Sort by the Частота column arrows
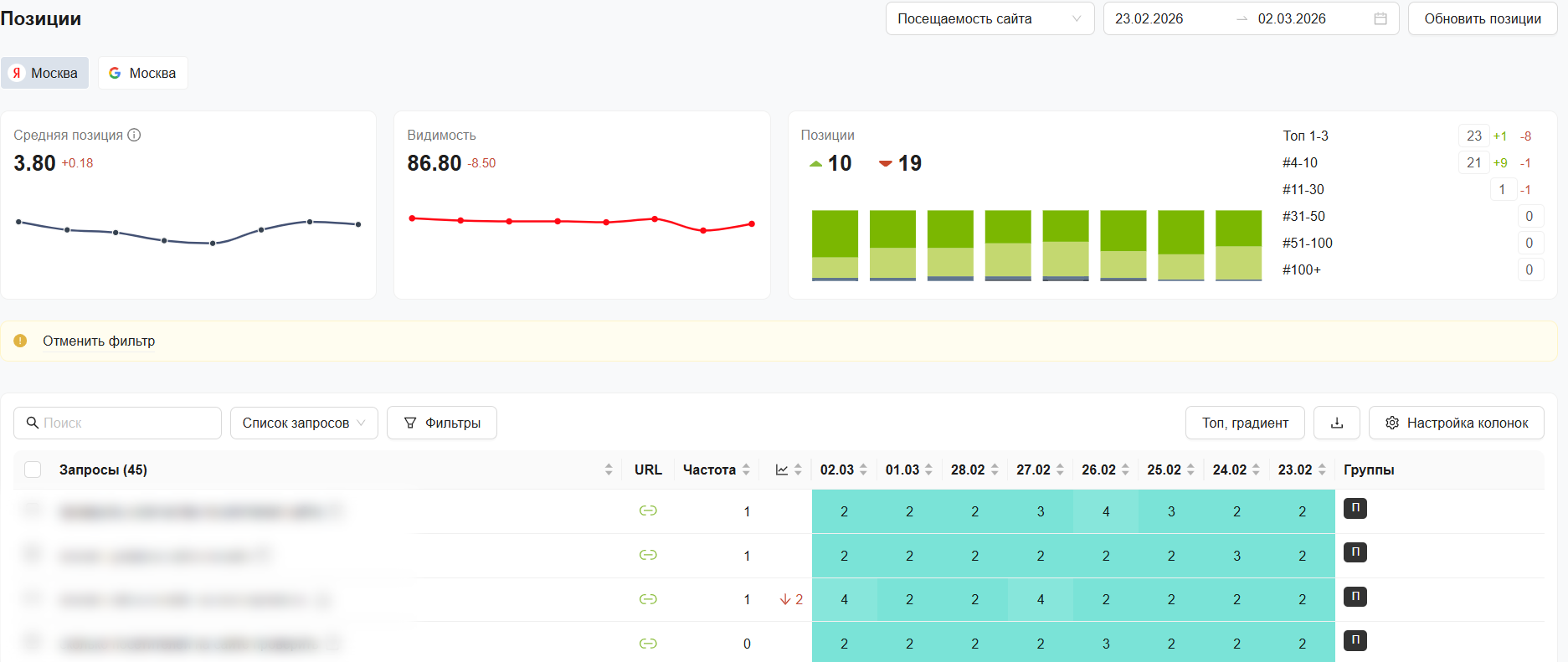Screen dimensions: 1568x662 point(746,470)
